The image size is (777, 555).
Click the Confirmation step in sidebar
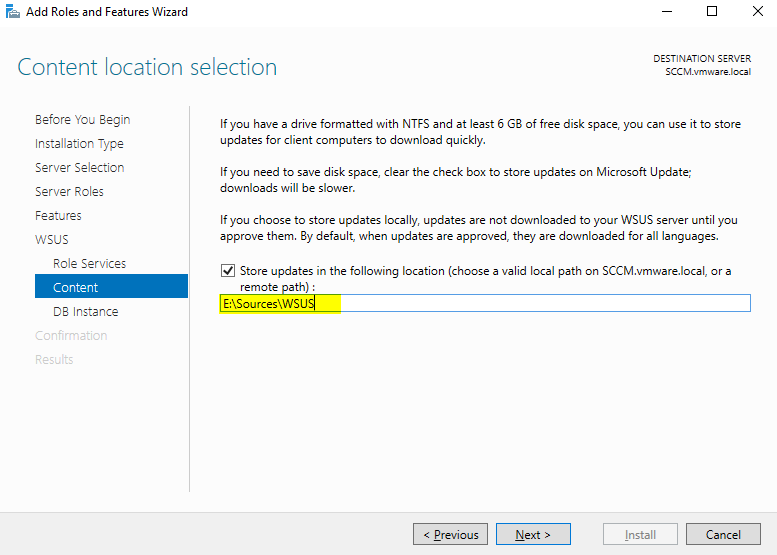[71, 335]
